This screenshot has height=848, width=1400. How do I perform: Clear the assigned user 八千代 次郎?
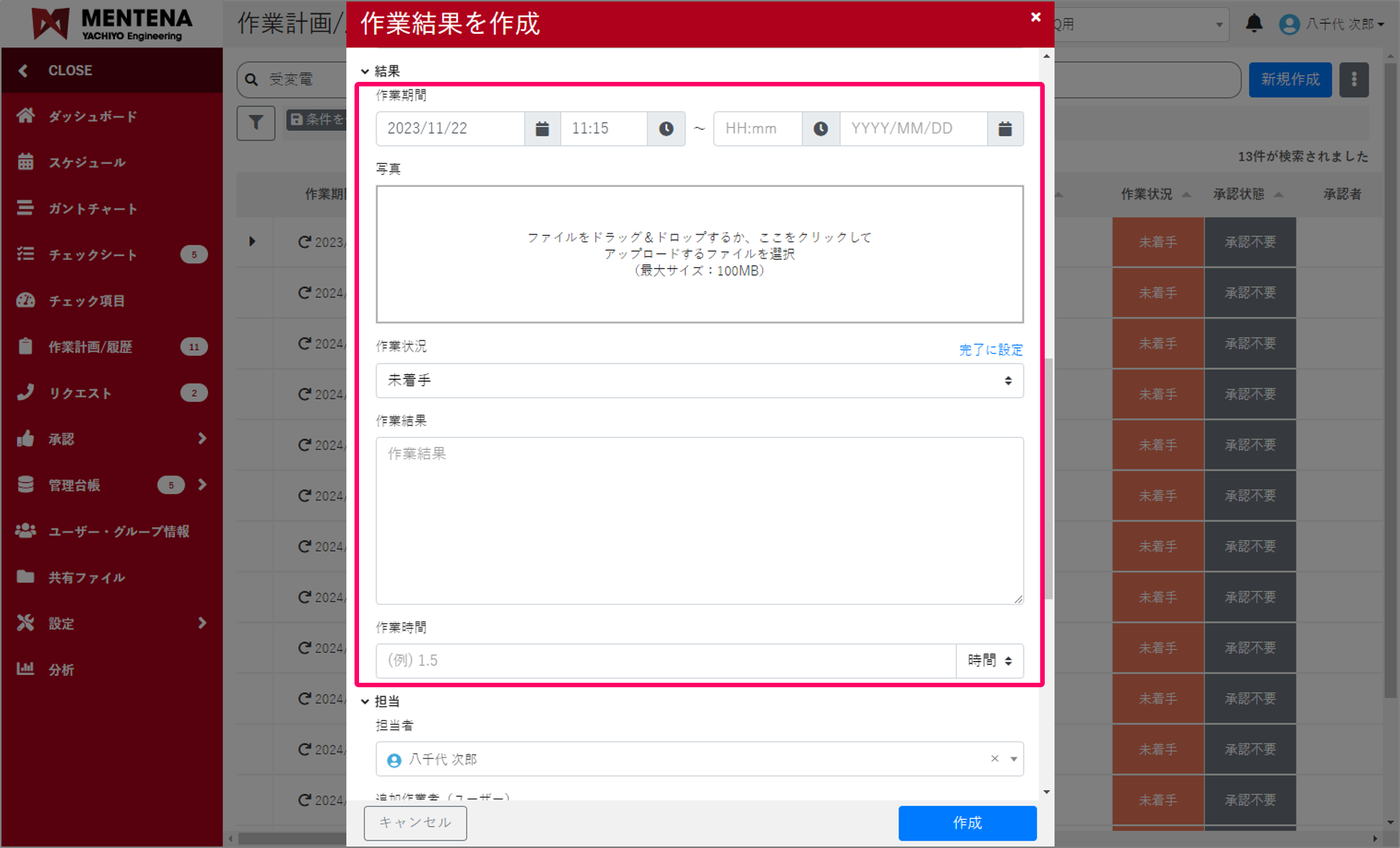[x=995, y=759]
